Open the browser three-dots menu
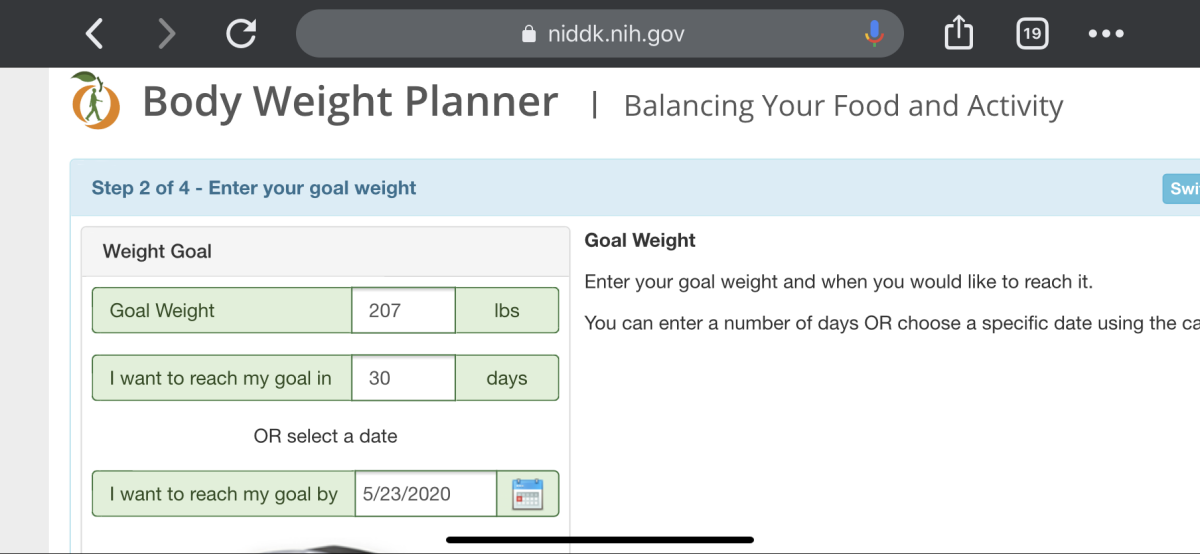1200x554 pixels. [1106, 35]
